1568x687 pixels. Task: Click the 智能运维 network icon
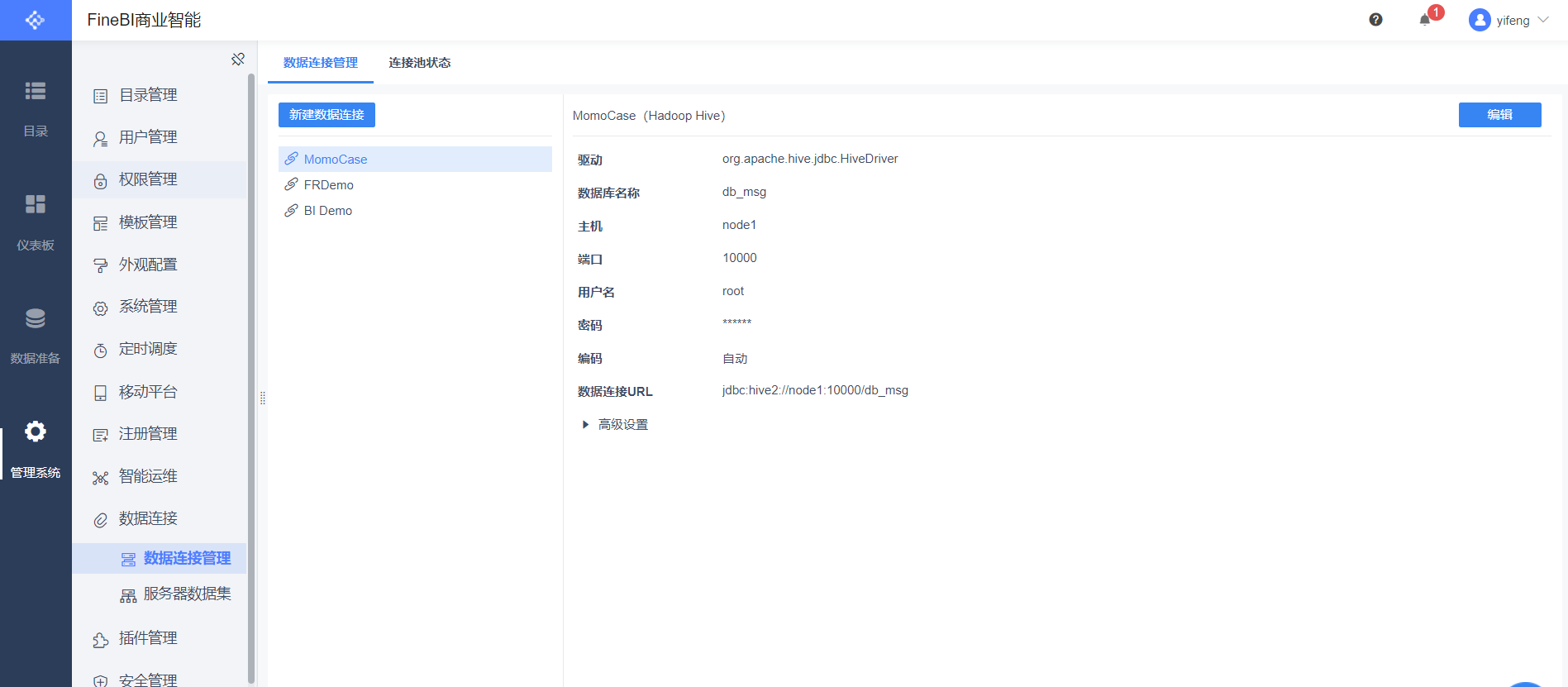100,477
